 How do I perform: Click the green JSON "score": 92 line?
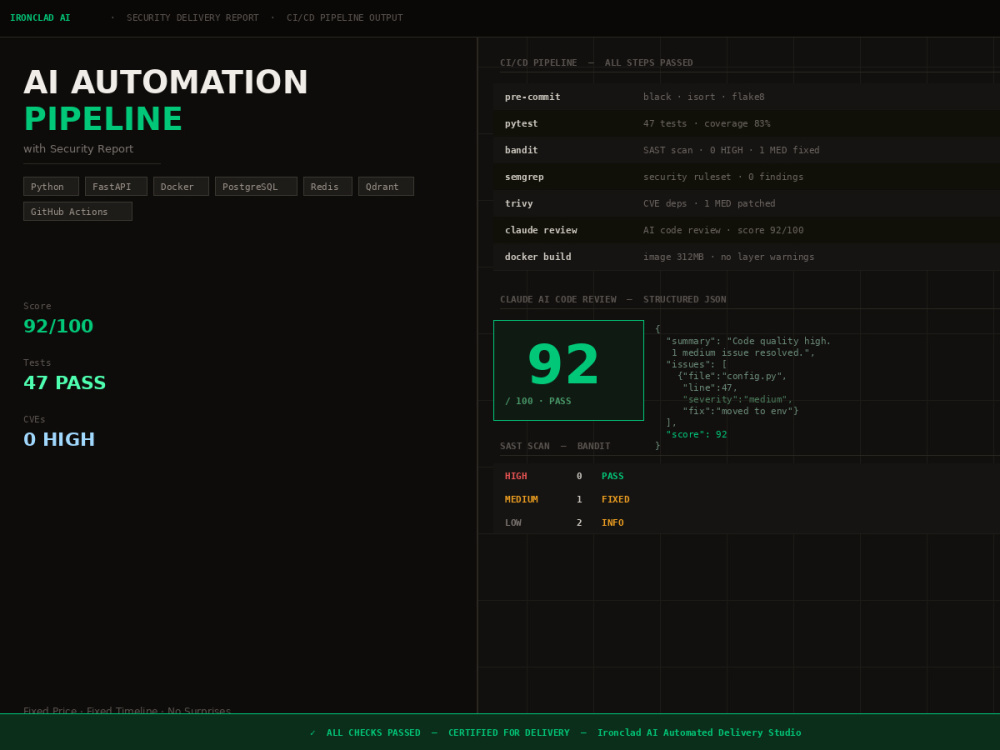tap(696, 434)
